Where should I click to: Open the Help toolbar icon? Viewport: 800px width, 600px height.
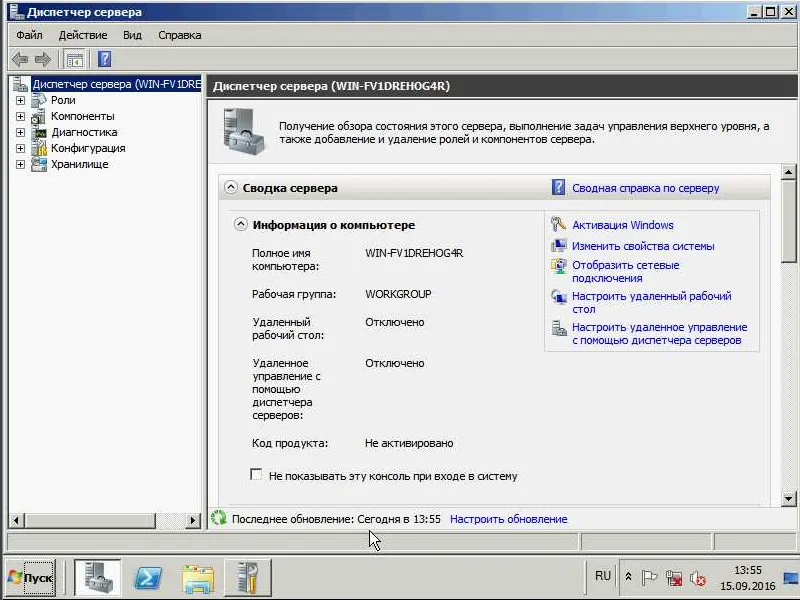104,59
